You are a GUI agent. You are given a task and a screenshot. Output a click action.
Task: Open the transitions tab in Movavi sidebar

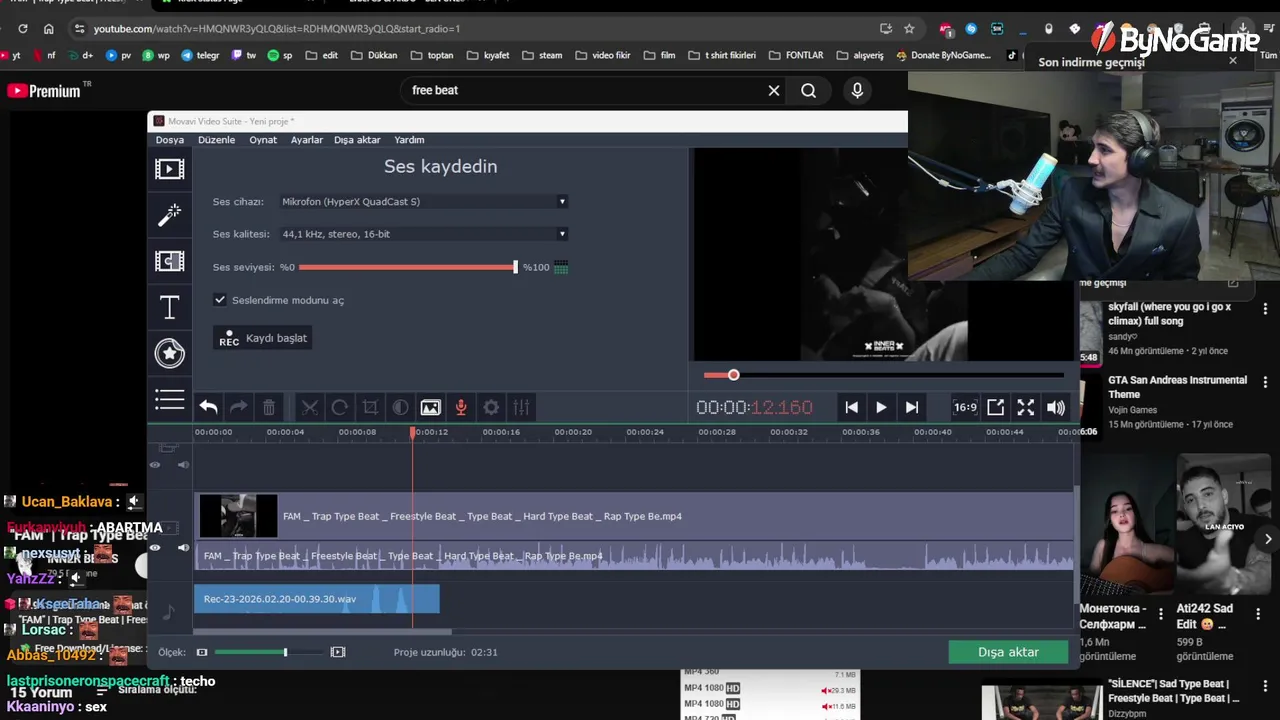(169, 261)
